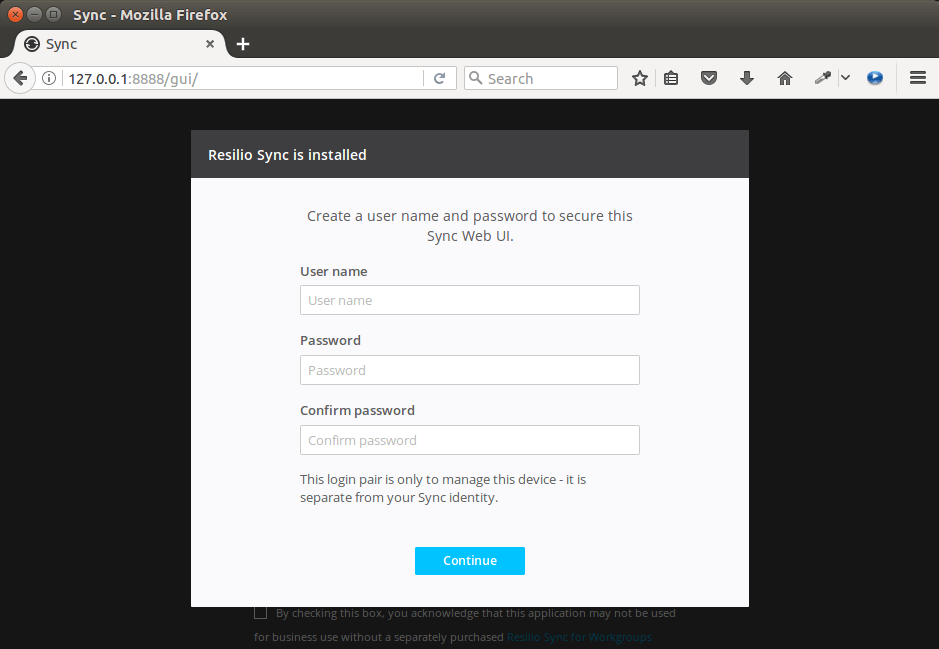Open the Firefox hamburger menu

pos(917,78)
